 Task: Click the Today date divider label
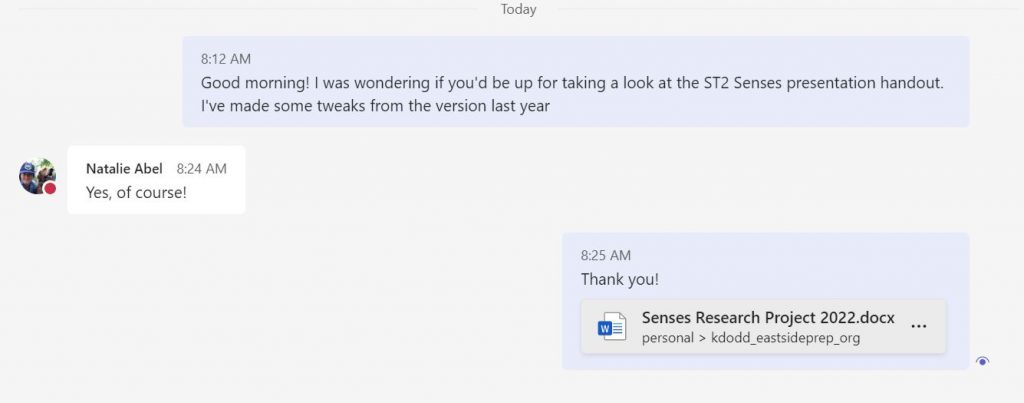pyautogui.click(x=519, y=9)
